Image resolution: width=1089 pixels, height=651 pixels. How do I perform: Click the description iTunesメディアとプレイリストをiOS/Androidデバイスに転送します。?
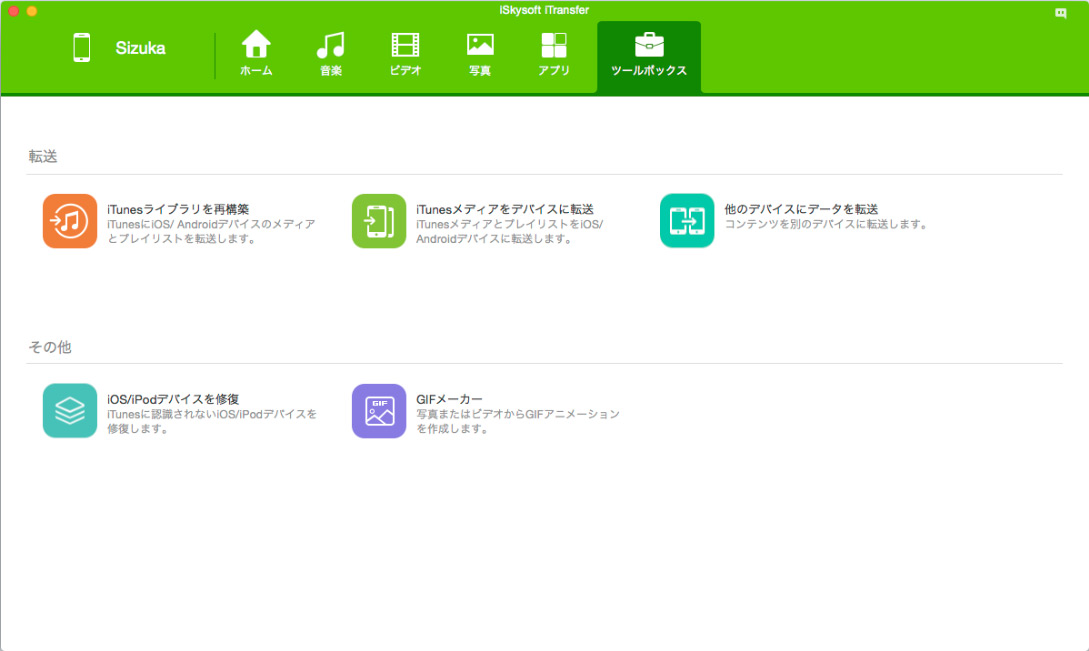pos(510,231)
